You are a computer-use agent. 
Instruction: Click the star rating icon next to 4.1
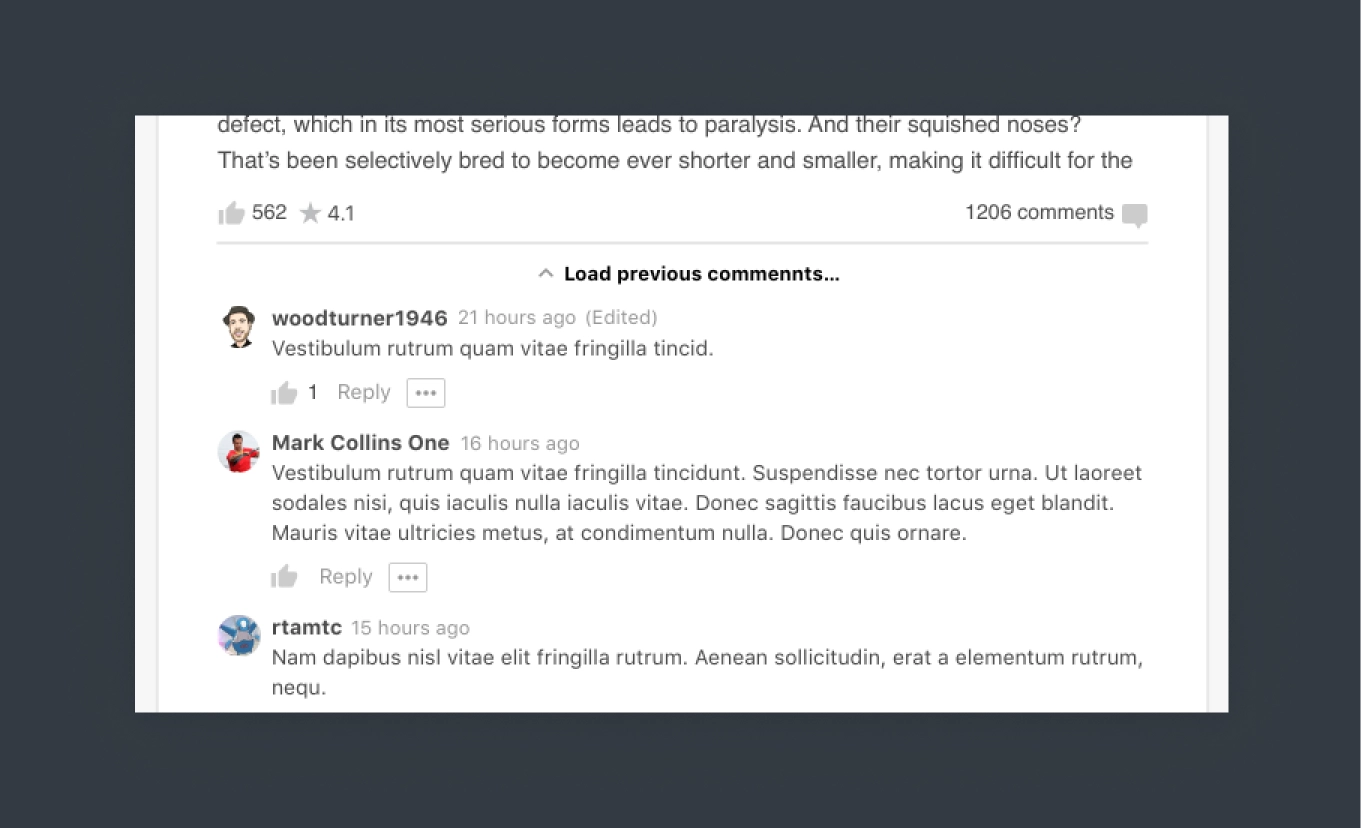(308, 212)
